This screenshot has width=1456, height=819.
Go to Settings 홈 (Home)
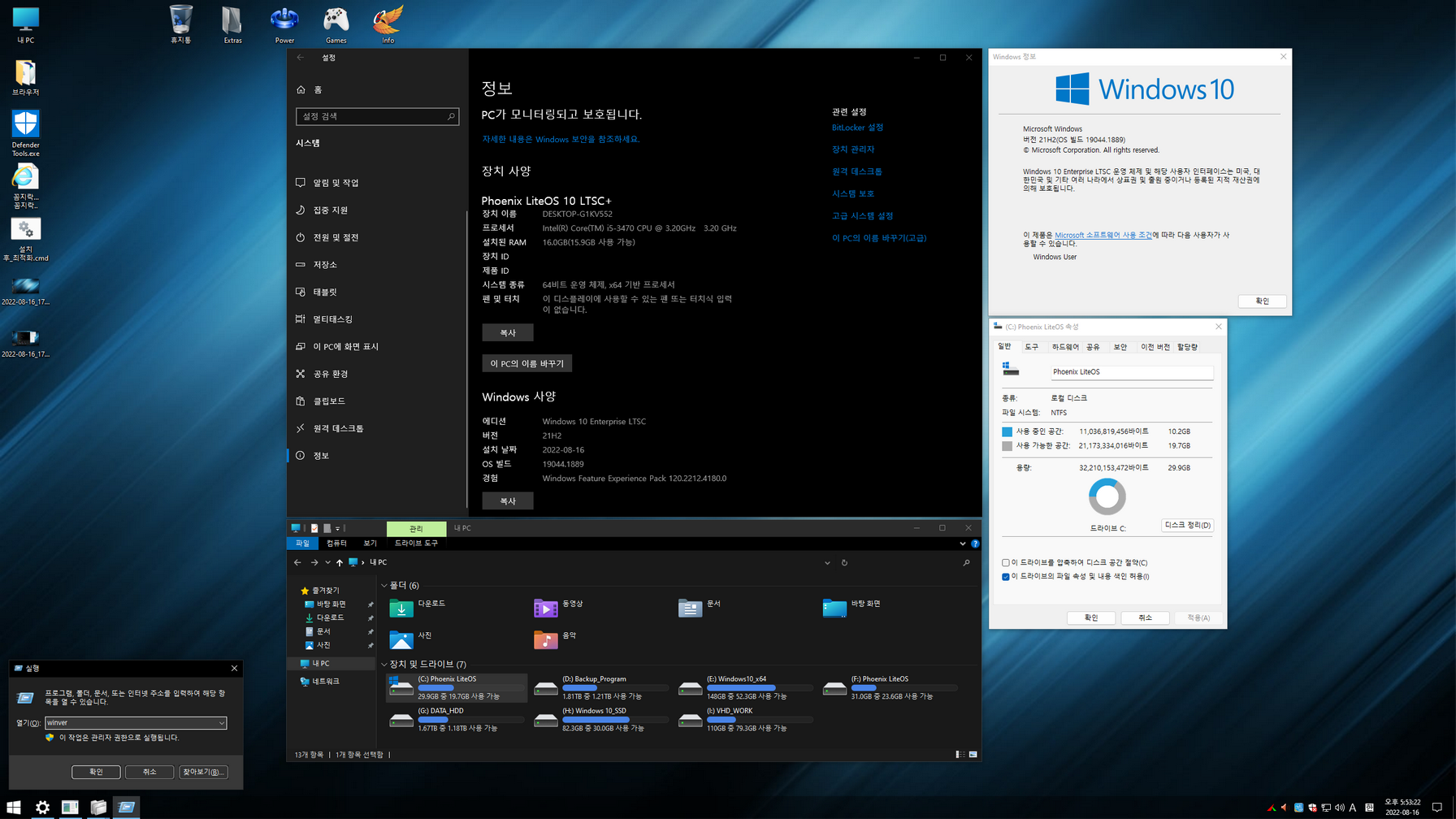310,89
